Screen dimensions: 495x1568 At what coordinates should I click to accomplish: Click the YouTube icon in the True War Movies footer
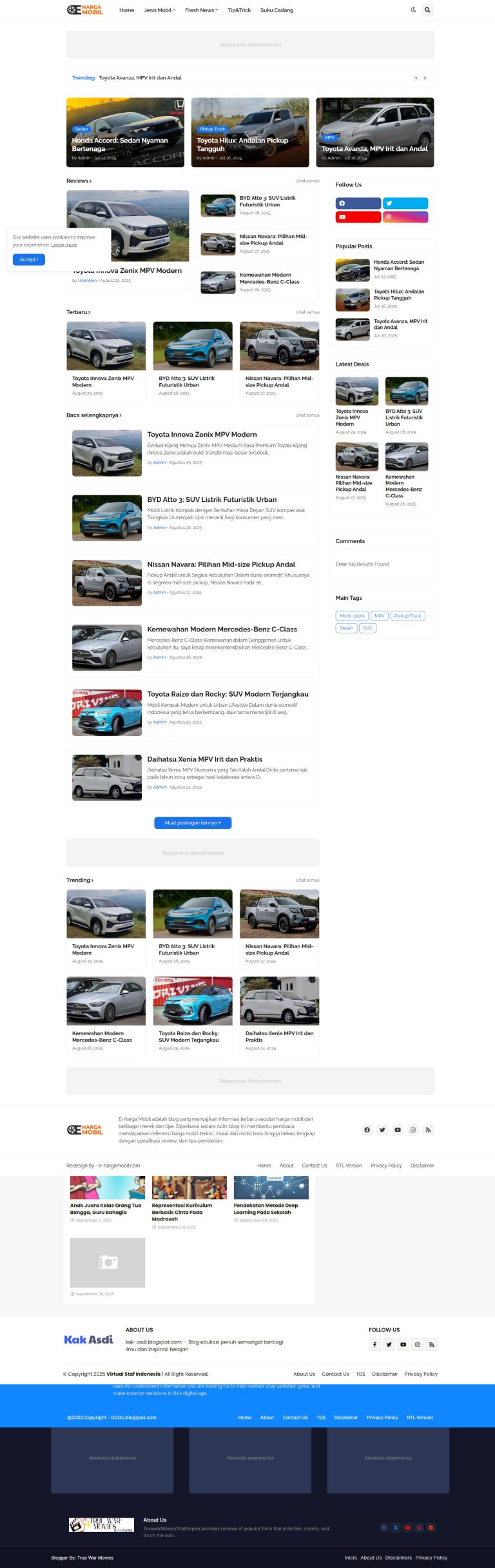(407, 1527)
